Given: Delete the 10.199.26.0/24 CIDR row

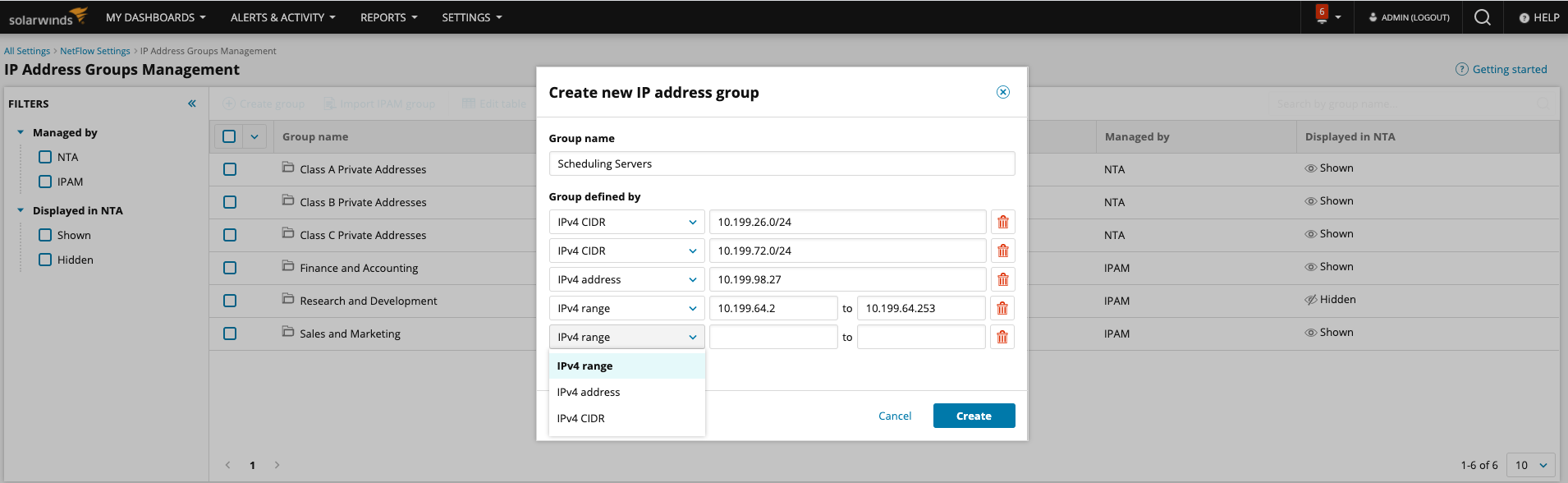Looking at the screenshot, I should 1002,222.
